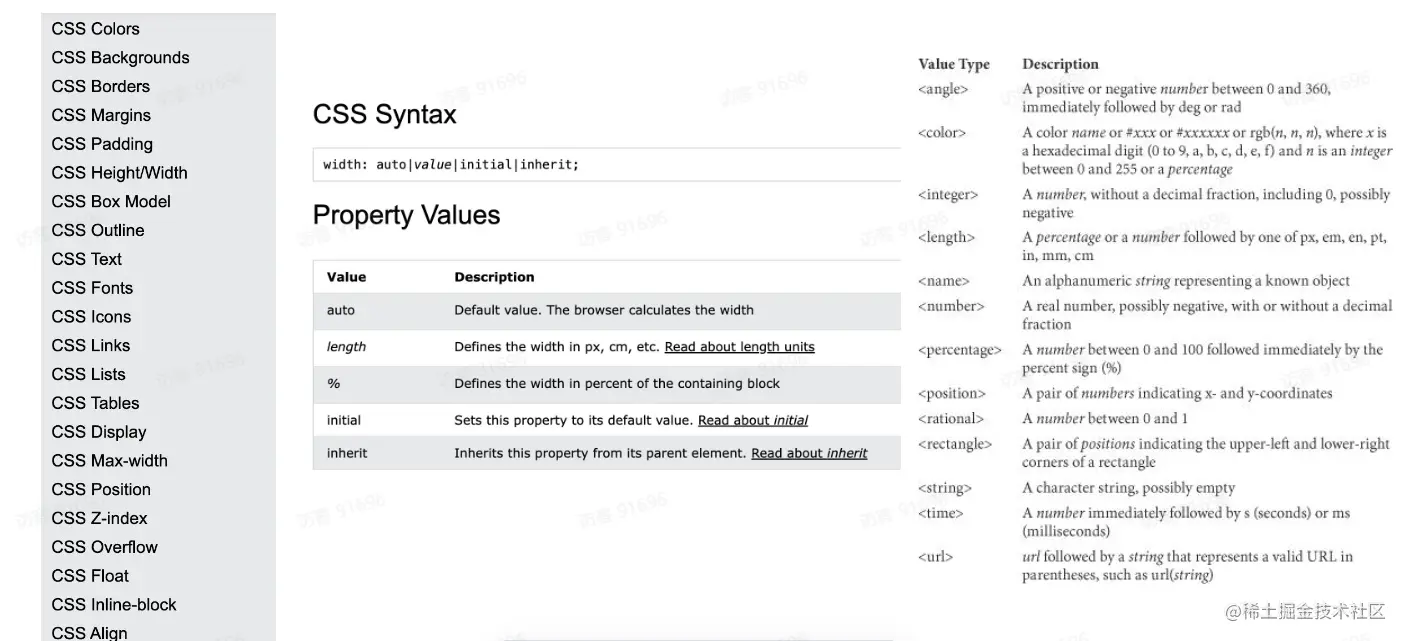Click the '<rectangle>' value type
This screenshot has width=1405, height=641.
click(955, 443)
